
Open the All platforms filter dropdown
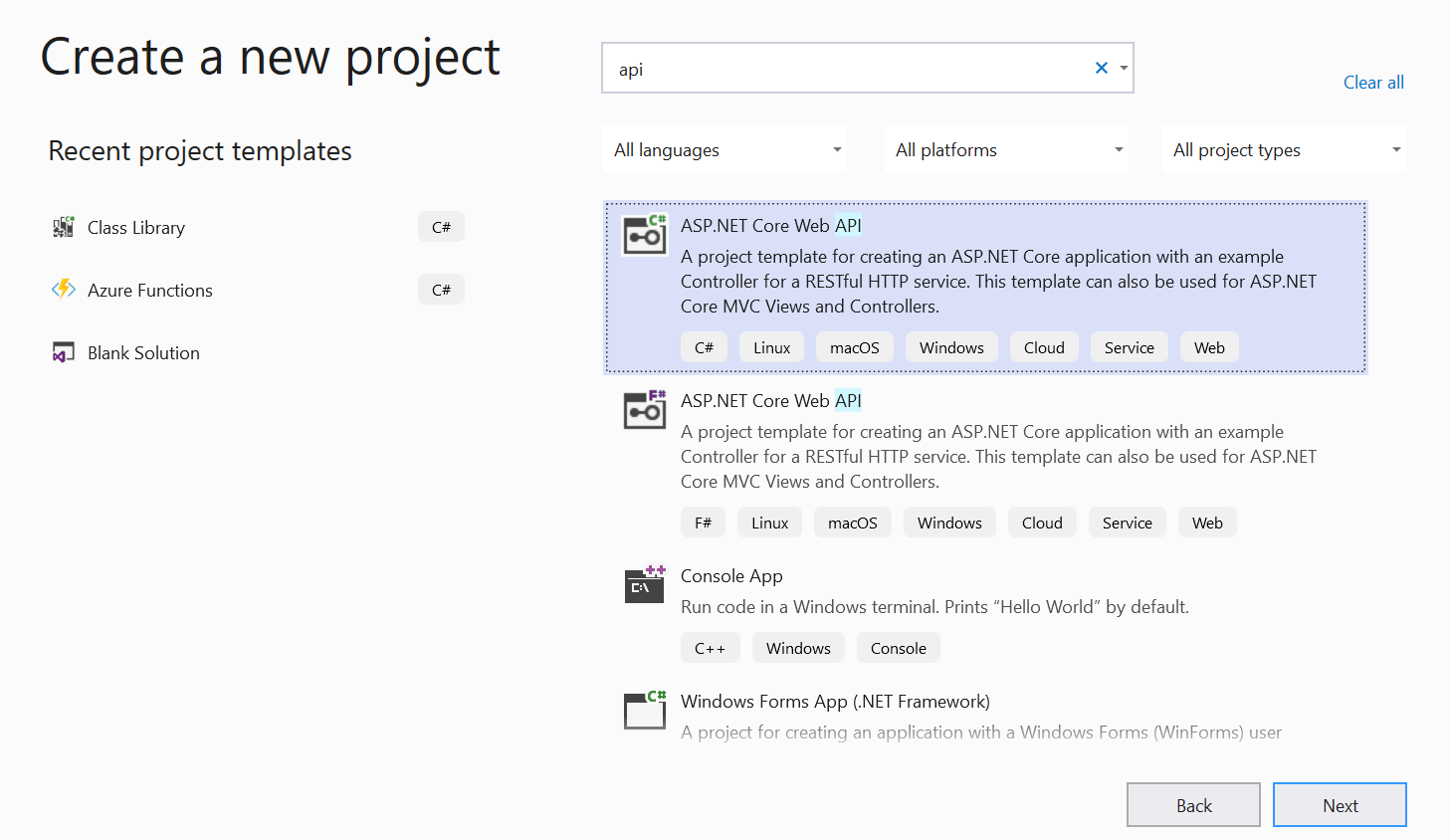pos(1006,149)
